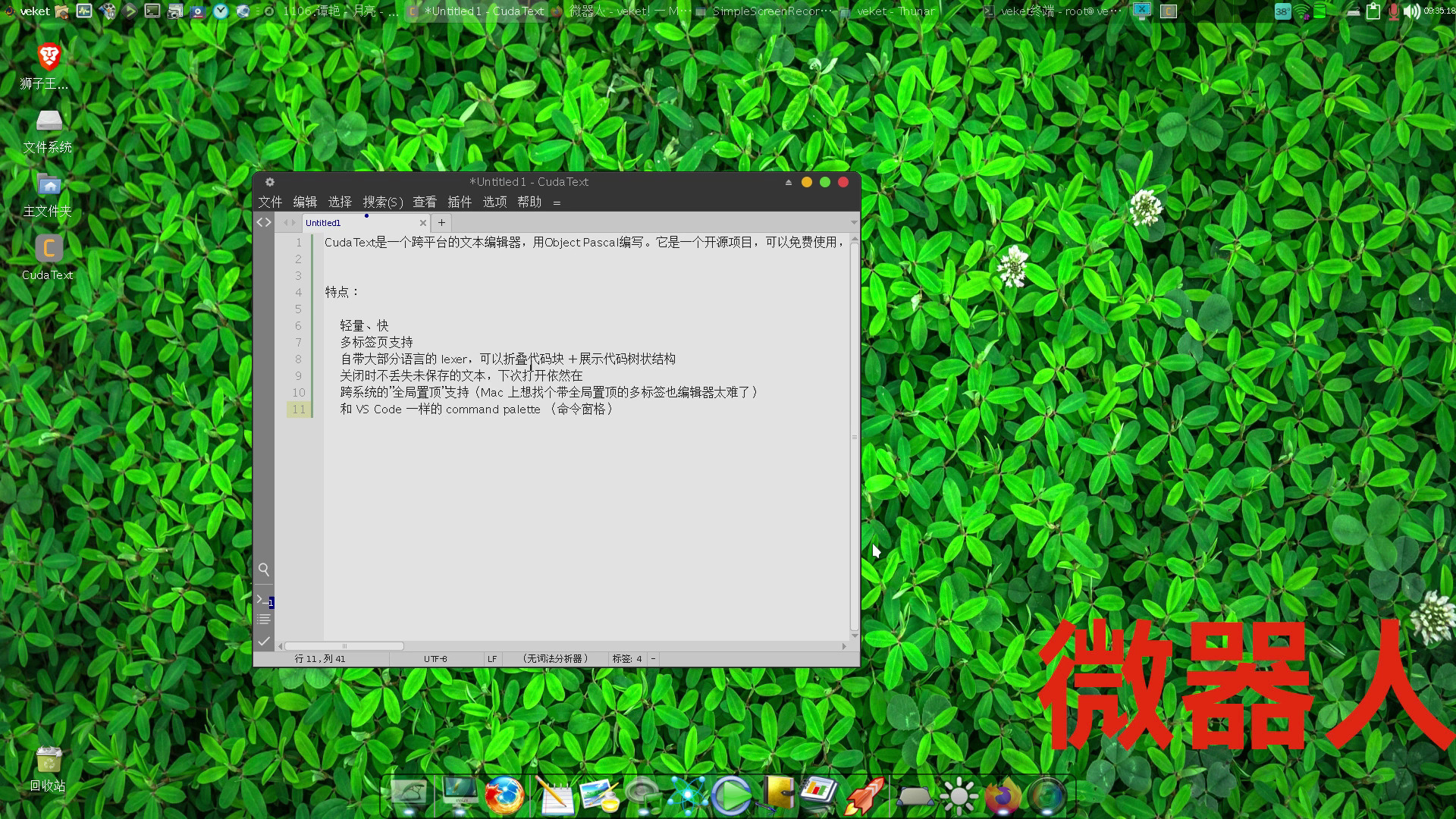Launch the notepad with pencil icon in the dock
Image resolution: width=1456 pixels, height=819 pixels.
point(554,796)
